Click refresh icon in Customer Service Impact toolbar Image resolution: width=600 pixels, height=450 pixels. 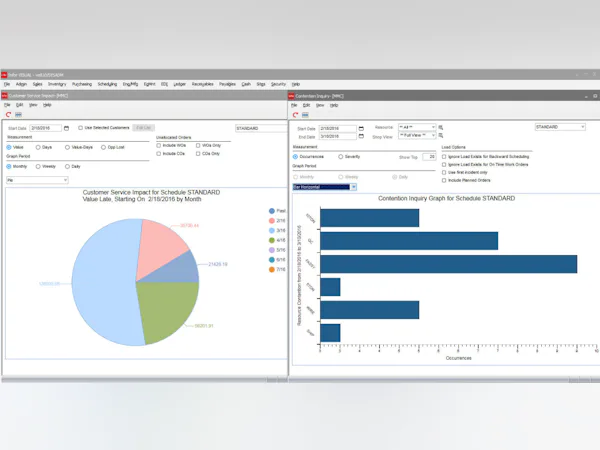(x=8, y=114)
